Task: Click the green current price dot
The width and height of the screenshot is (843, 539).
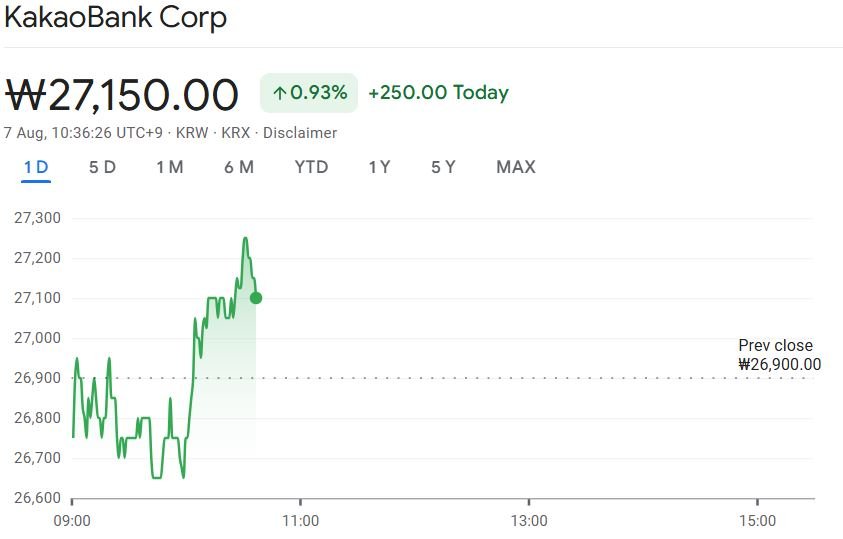Action: click(256, 298)
